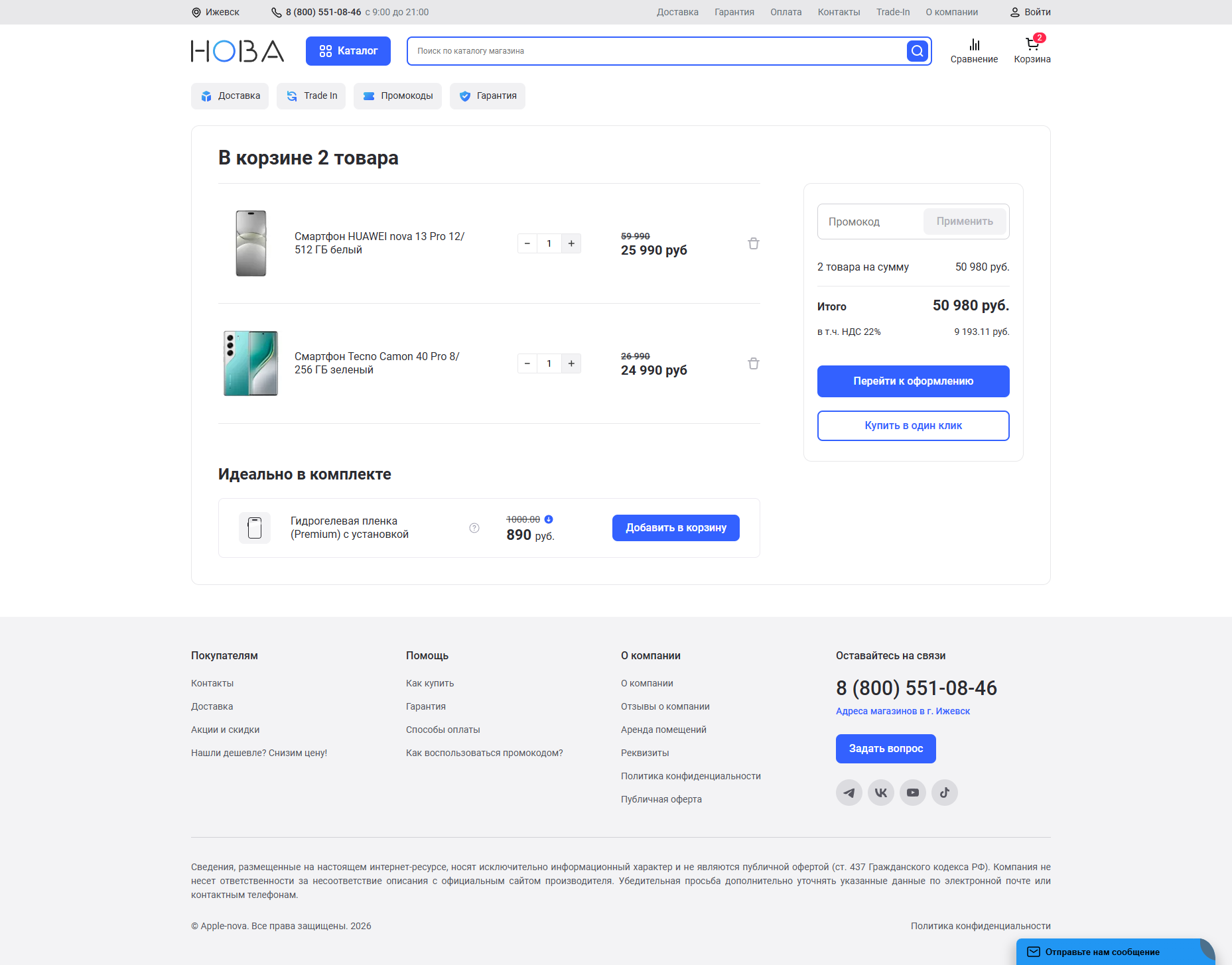This screenshot has width=1232, height=965.
Task: Click the HUAWEI nova 13 Pro quantity field
Action: [x=549, y=243]
